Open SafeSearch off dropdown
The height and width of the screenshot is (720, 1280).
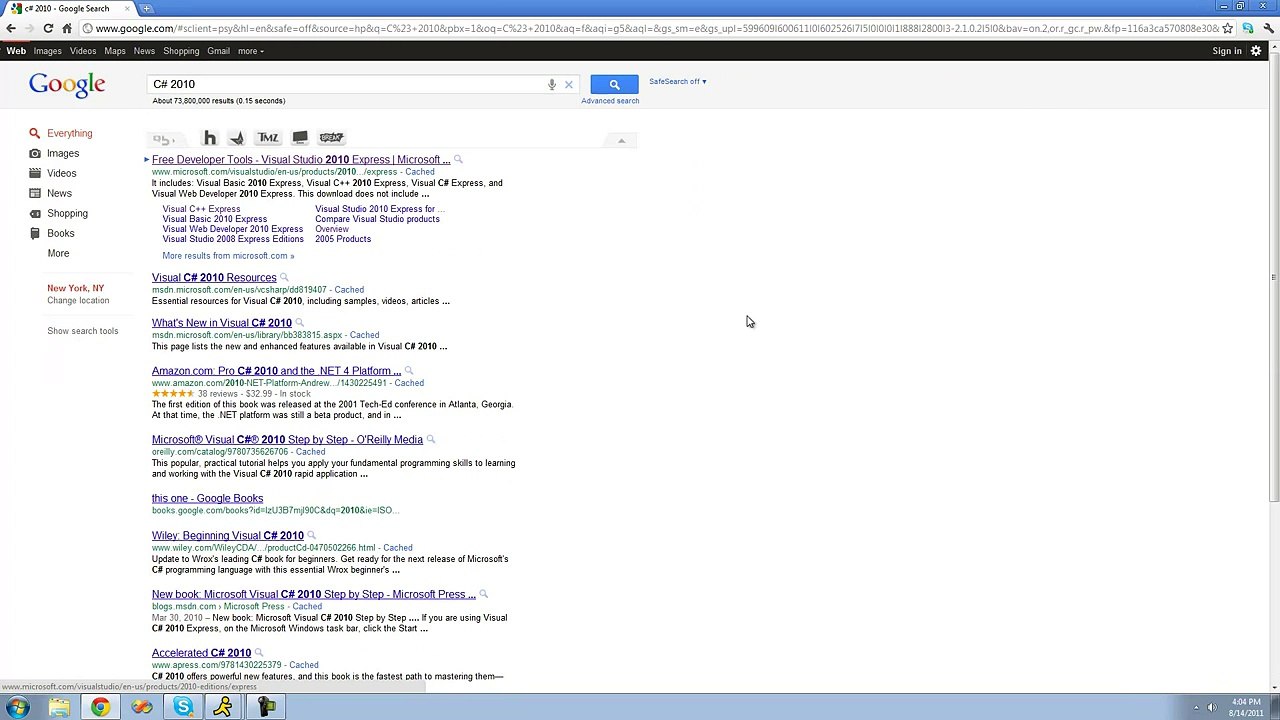click(677, 81)
